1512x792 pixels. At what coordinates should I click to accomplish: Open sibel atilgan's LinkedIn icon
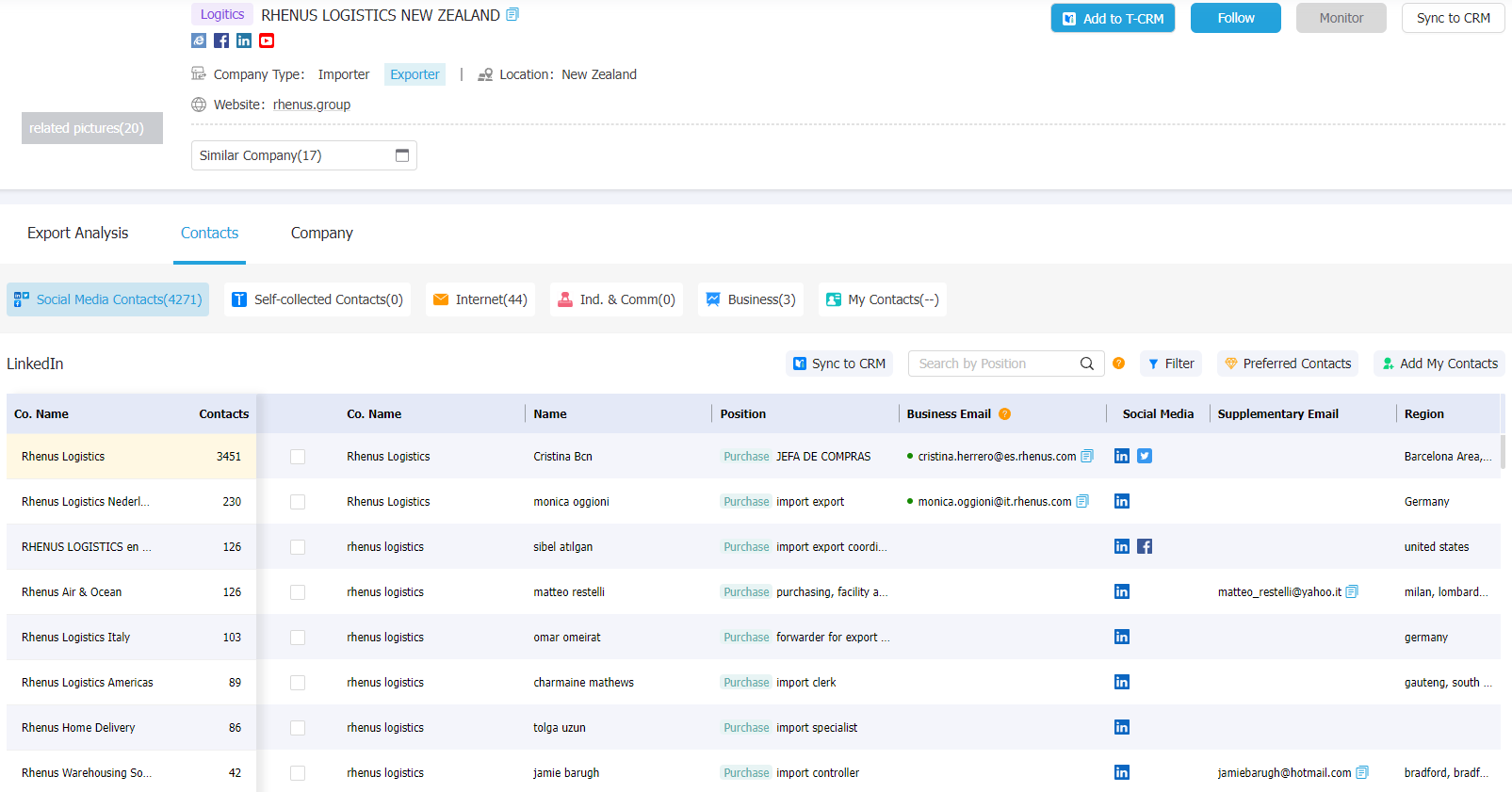pyautogui.click(x=1122, y=546)
